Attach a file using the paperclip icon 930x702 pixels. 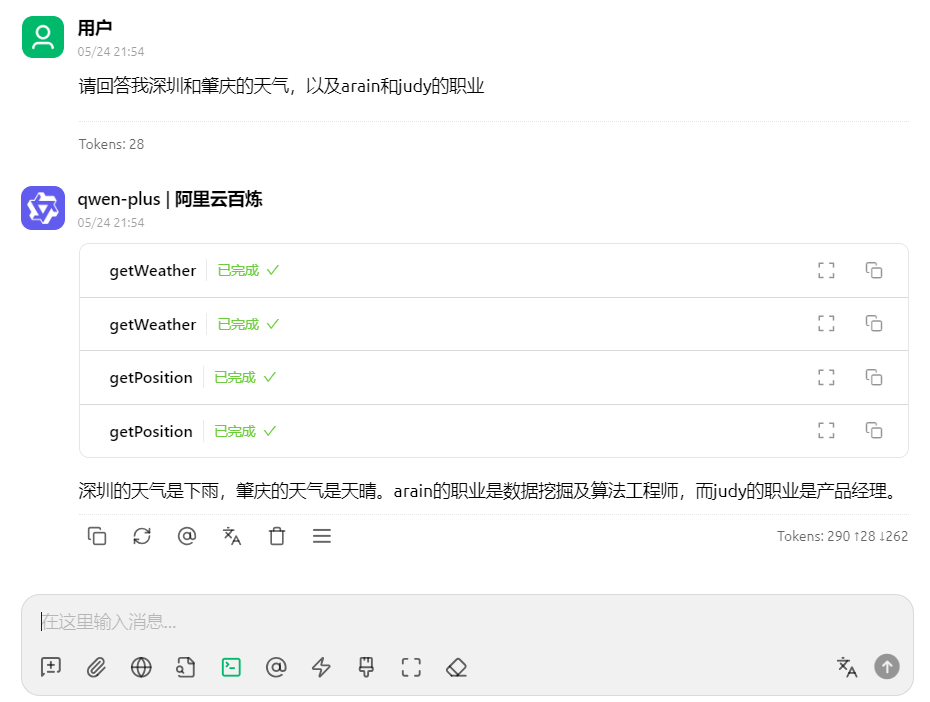click(x=96, y=667)
